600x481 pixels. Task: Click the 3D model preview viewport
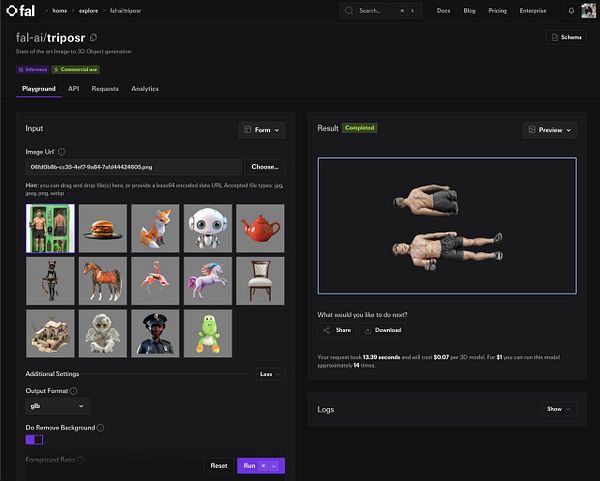click(x=447, y=226)
